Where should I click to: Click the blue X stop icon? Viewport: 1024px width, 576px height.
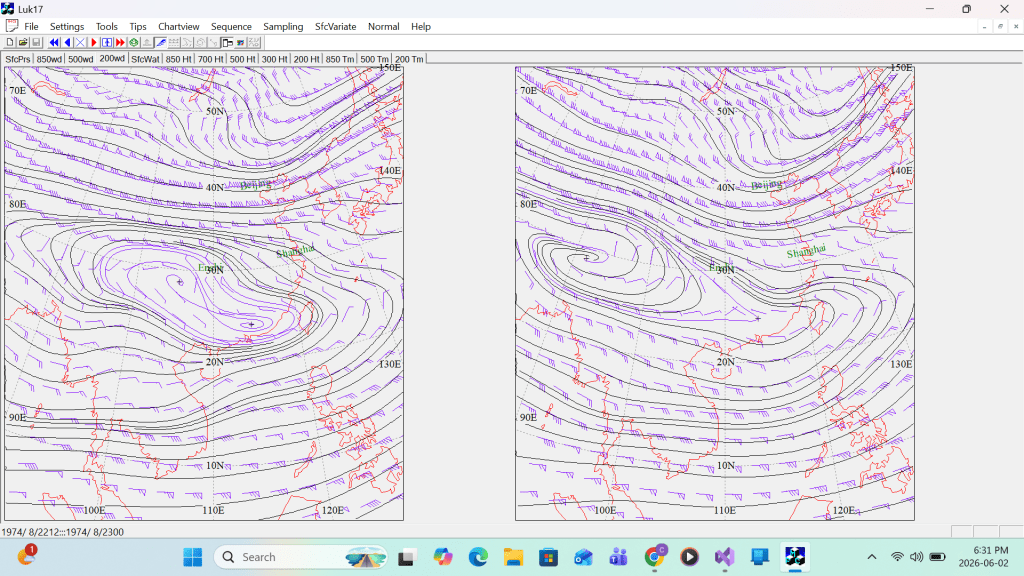tap(80, 42)
